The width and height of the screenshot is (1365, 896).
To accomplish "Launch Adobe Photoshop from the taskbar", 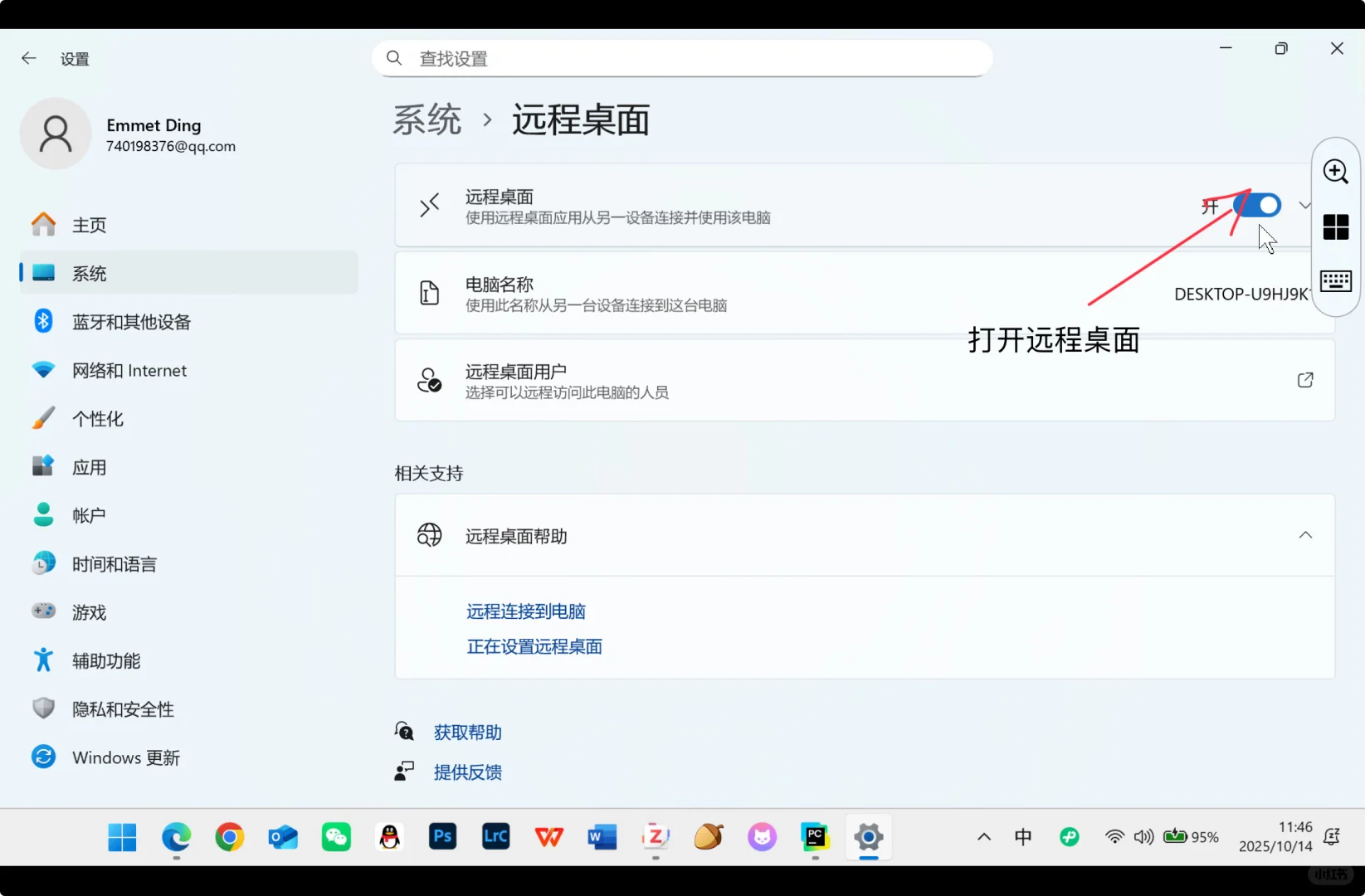I will tap(442, 837).
